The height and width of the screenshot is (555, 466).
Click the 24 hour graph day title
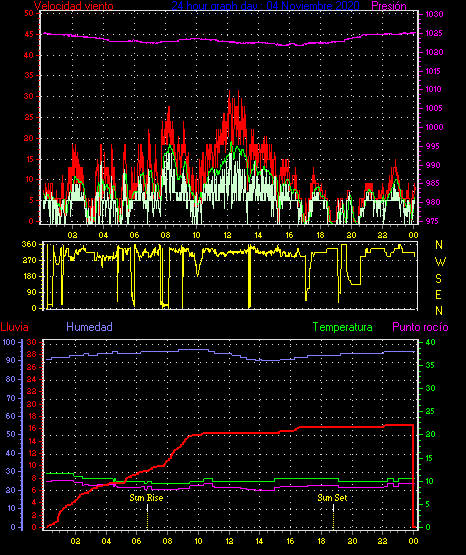click(265, 6)
